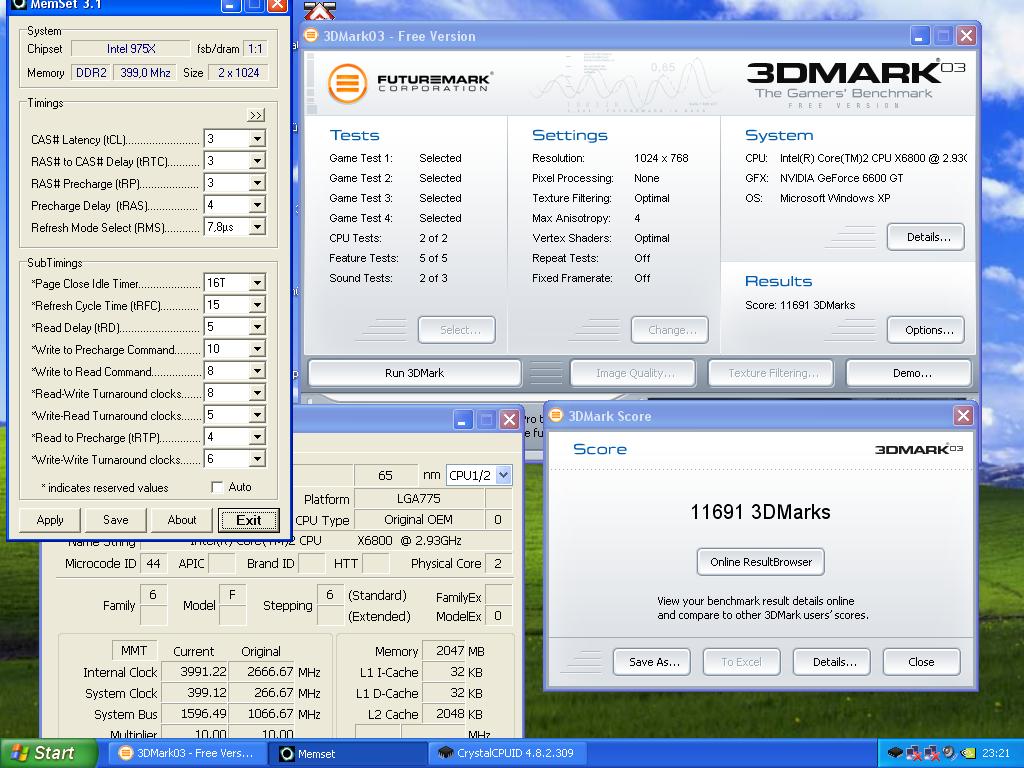
Task: Click the MMT label in CrystalCPUID
Action: pos(134,650)
